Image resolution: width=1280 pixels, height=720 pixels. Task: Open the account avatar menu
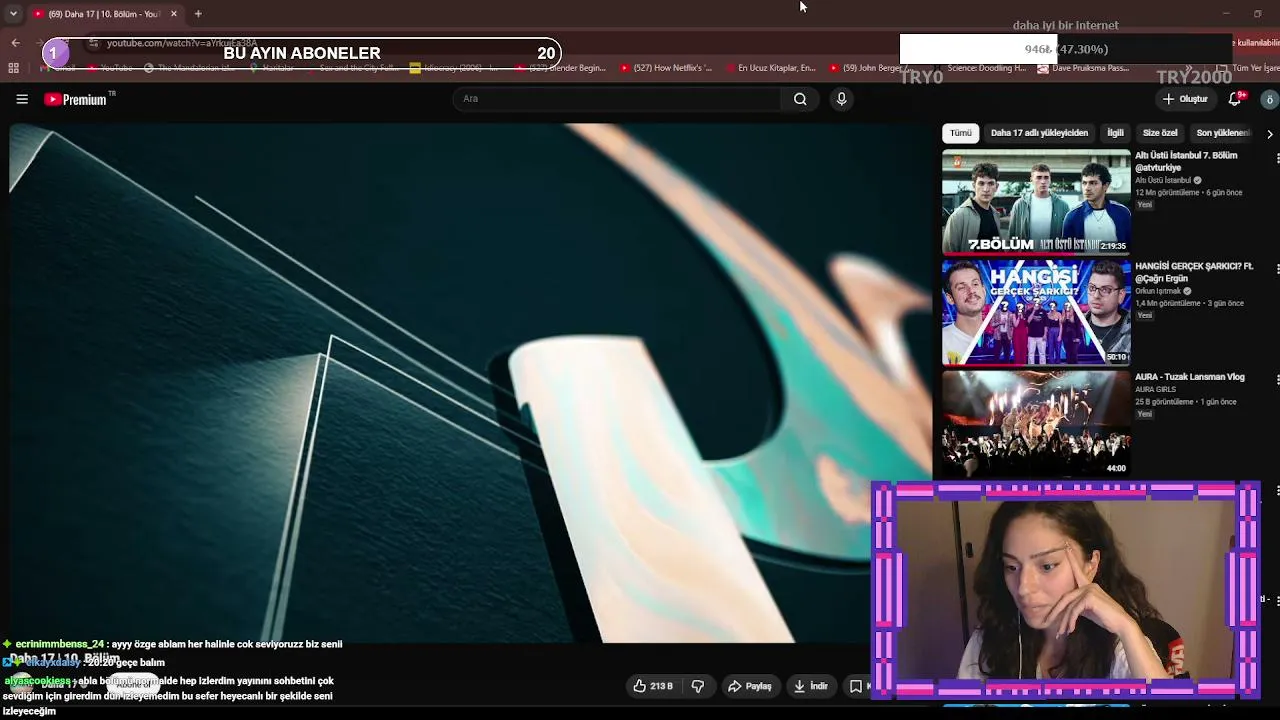coord(1269,99)
